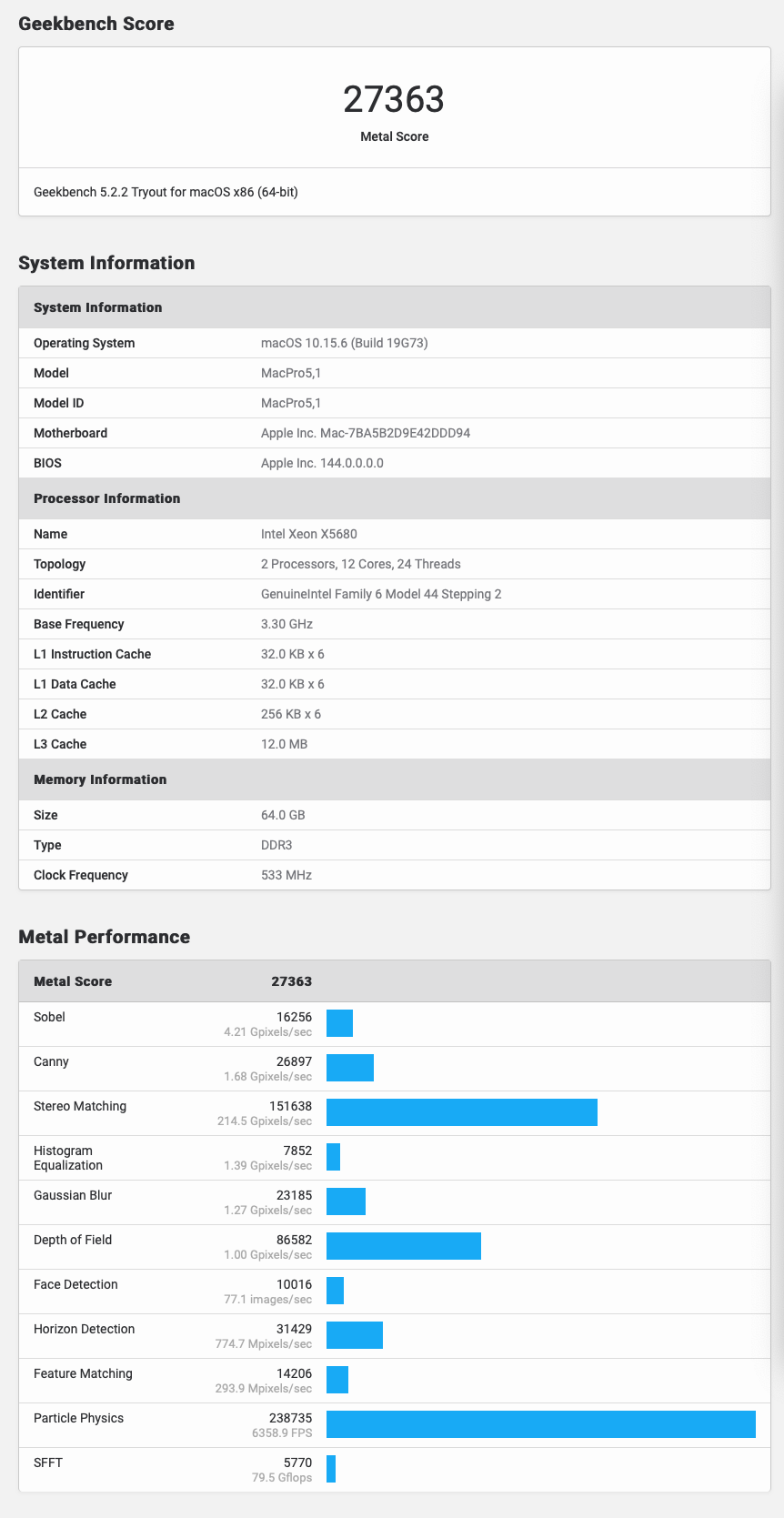Image resolution: width=784 pixels, height=1518 pixels.
Task: Click the 77.1 images/sec value
Action: [267, 1300]
